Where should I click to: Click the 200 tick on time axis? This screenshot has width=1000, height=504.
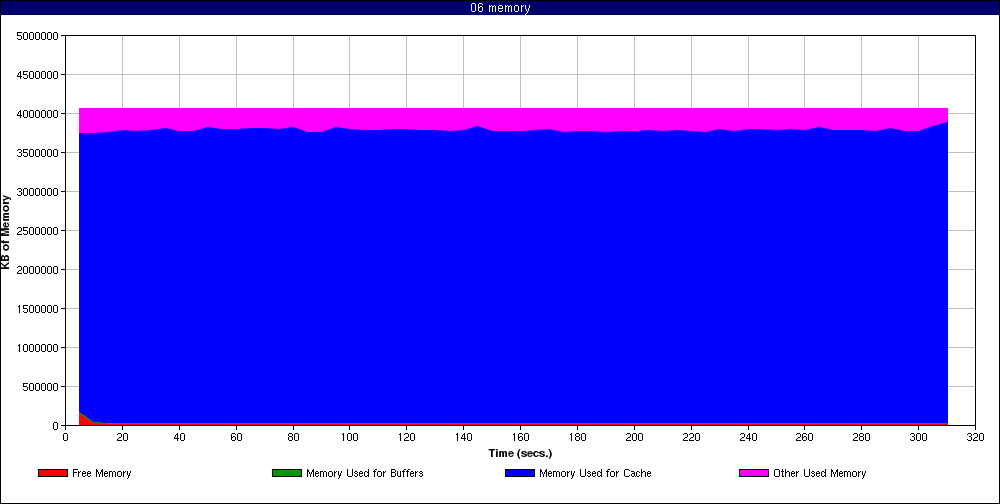click(634, 438)
